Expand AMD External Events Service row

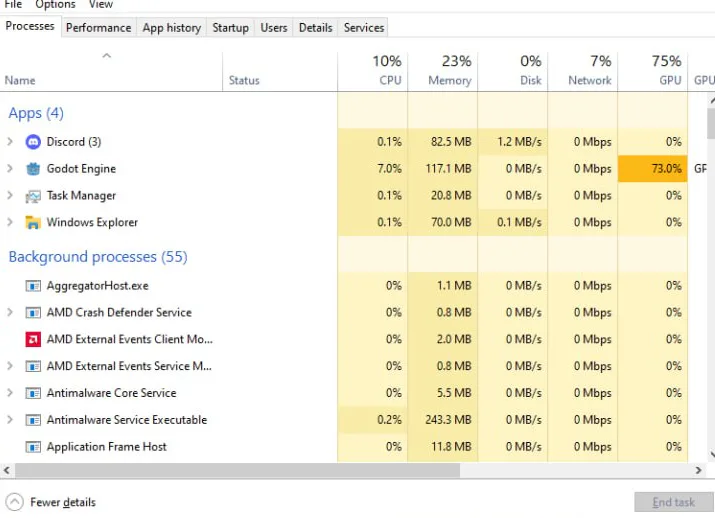(x=10, y=366)
